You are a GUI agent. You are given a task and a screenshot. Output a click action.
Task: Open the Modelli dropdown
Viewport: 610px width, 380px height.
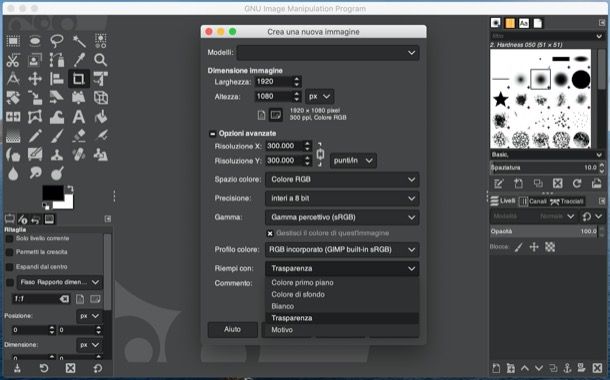328,53
